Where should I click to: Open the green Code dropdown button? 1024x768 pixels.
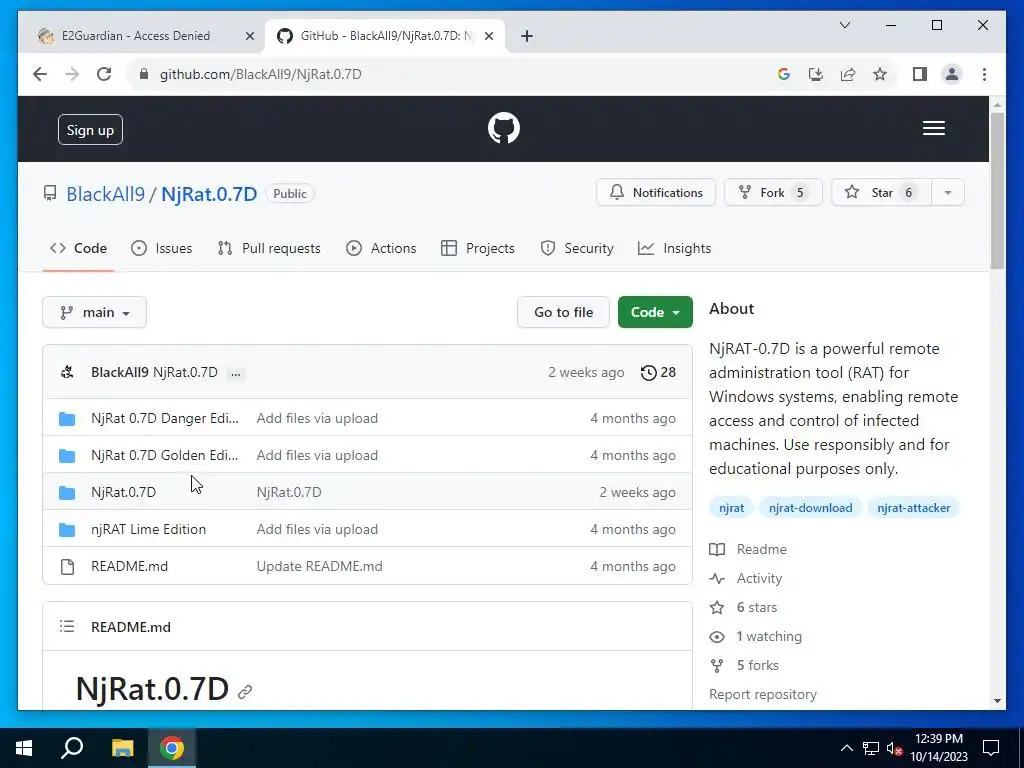(x=655, y=313)
